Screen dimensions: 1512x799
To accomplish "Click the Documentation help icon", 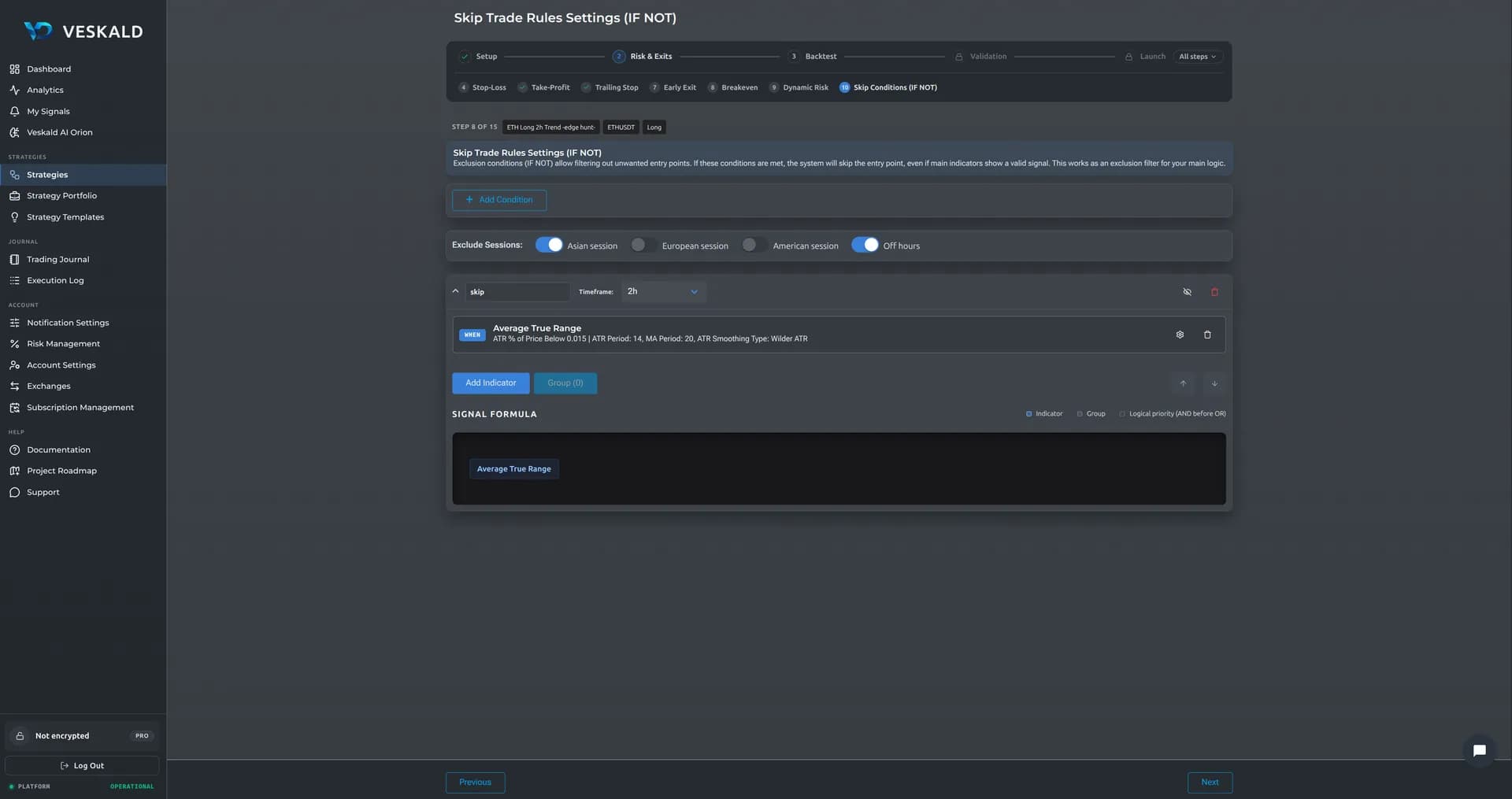I will pos(14,450).
